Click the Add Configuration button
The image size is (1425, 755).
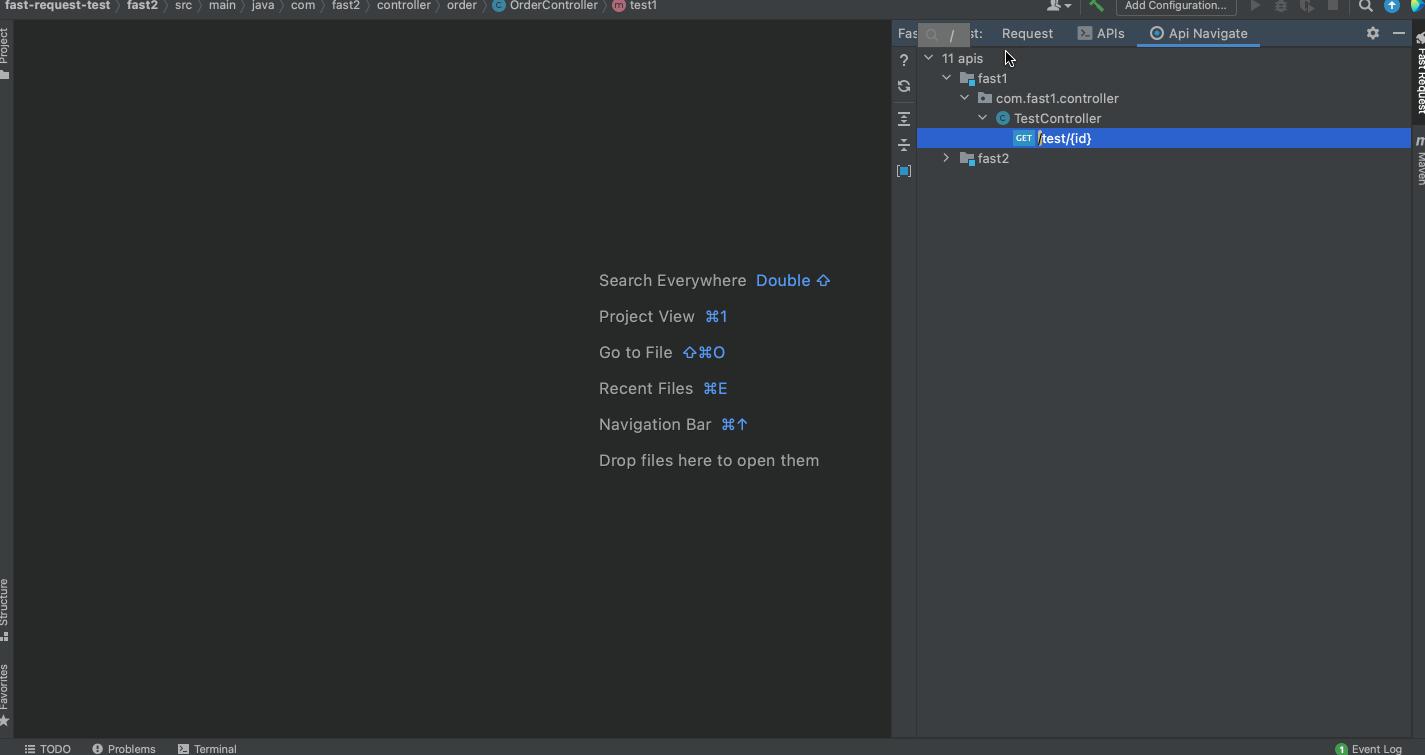[x=1175, y=6]
